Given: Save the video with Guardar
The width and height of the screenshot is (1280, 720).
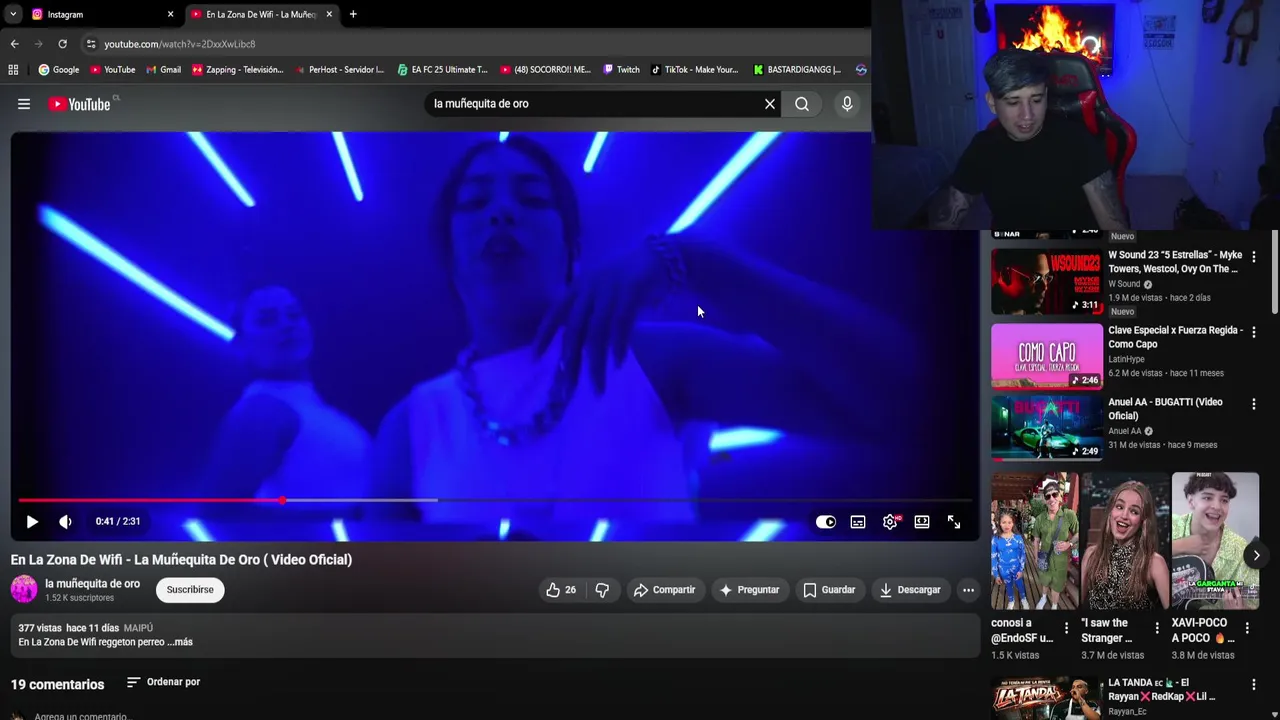Looking at the screenshot, I should point(829,590).
